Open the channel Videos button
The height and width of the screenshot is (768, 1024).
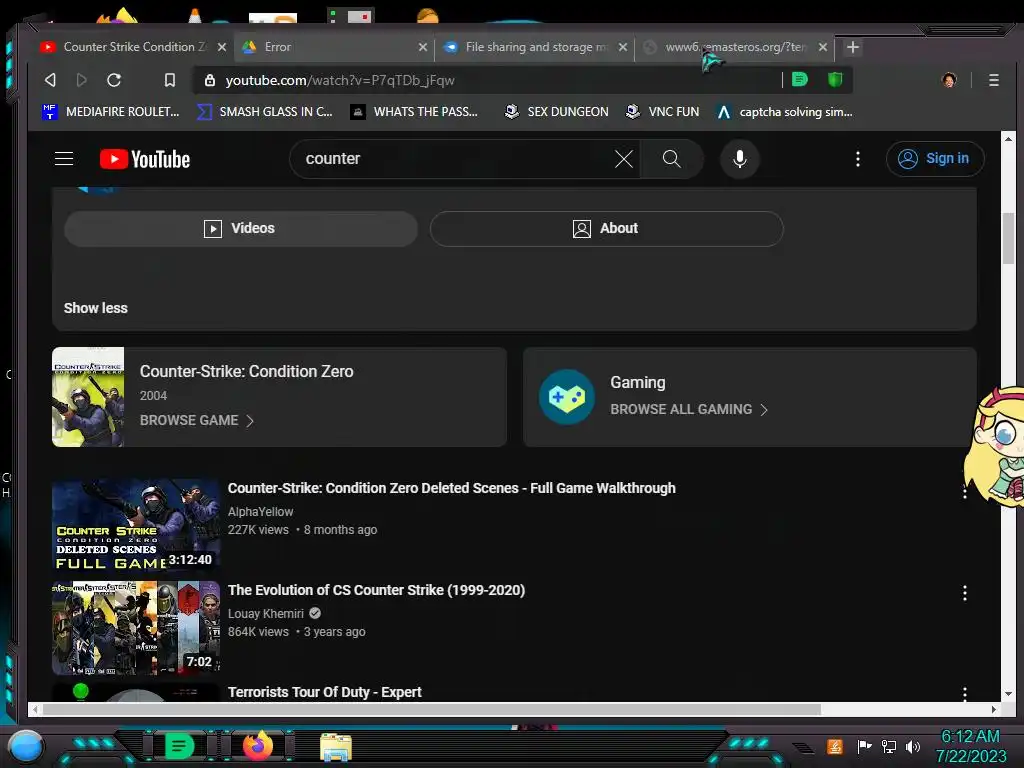(x=240, y=229)
